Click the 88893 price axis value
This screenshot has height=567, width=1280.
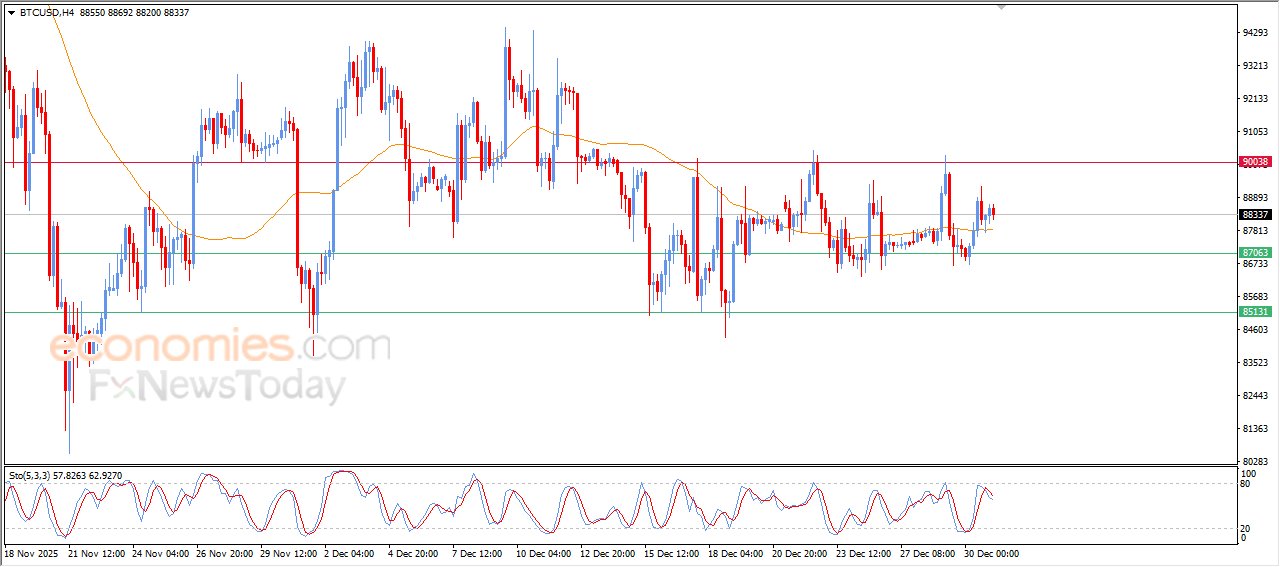(x=1255, y=198)
